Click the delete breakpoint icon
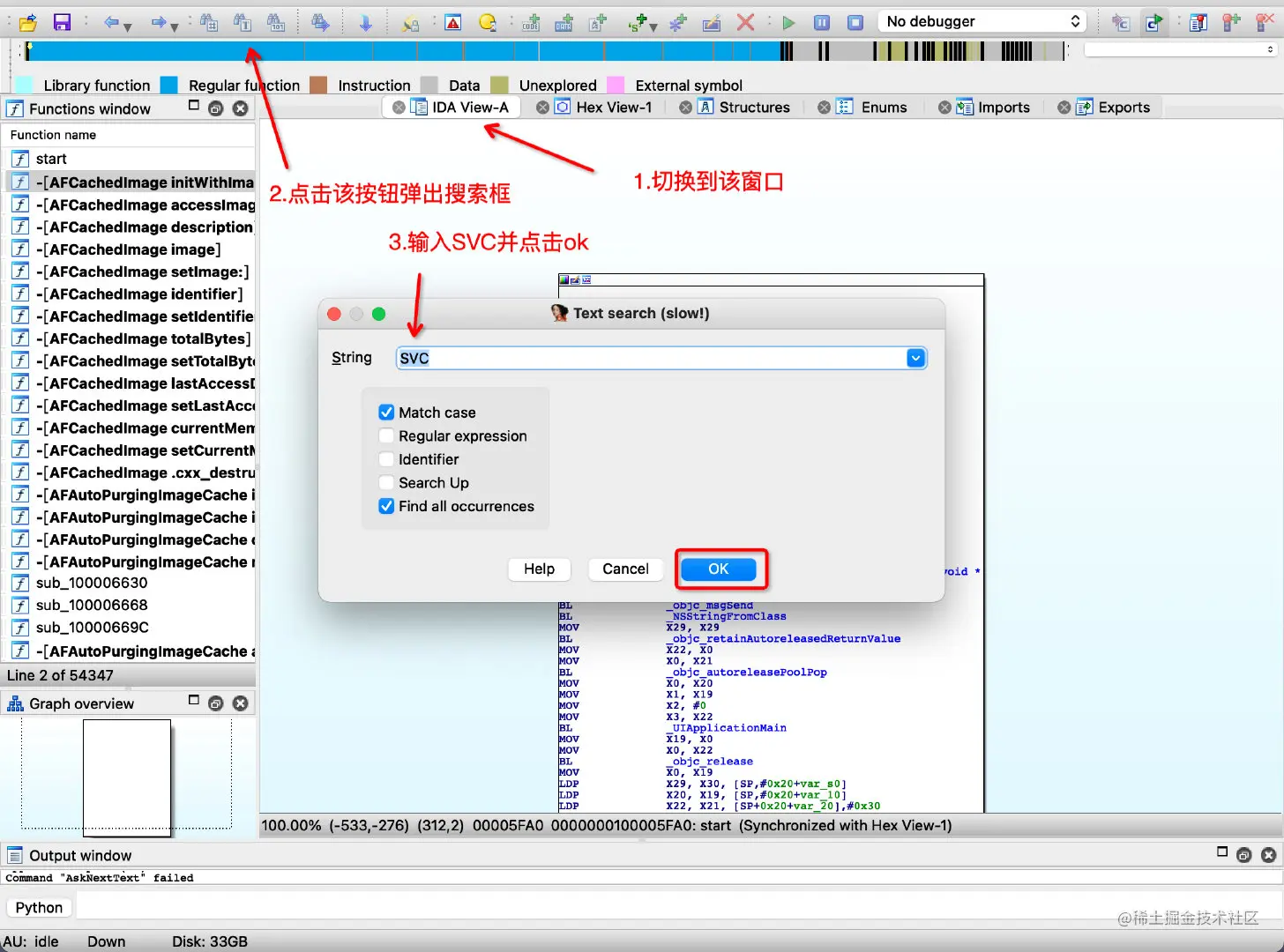This screenshot has width=1284, height=952. 1265,22
